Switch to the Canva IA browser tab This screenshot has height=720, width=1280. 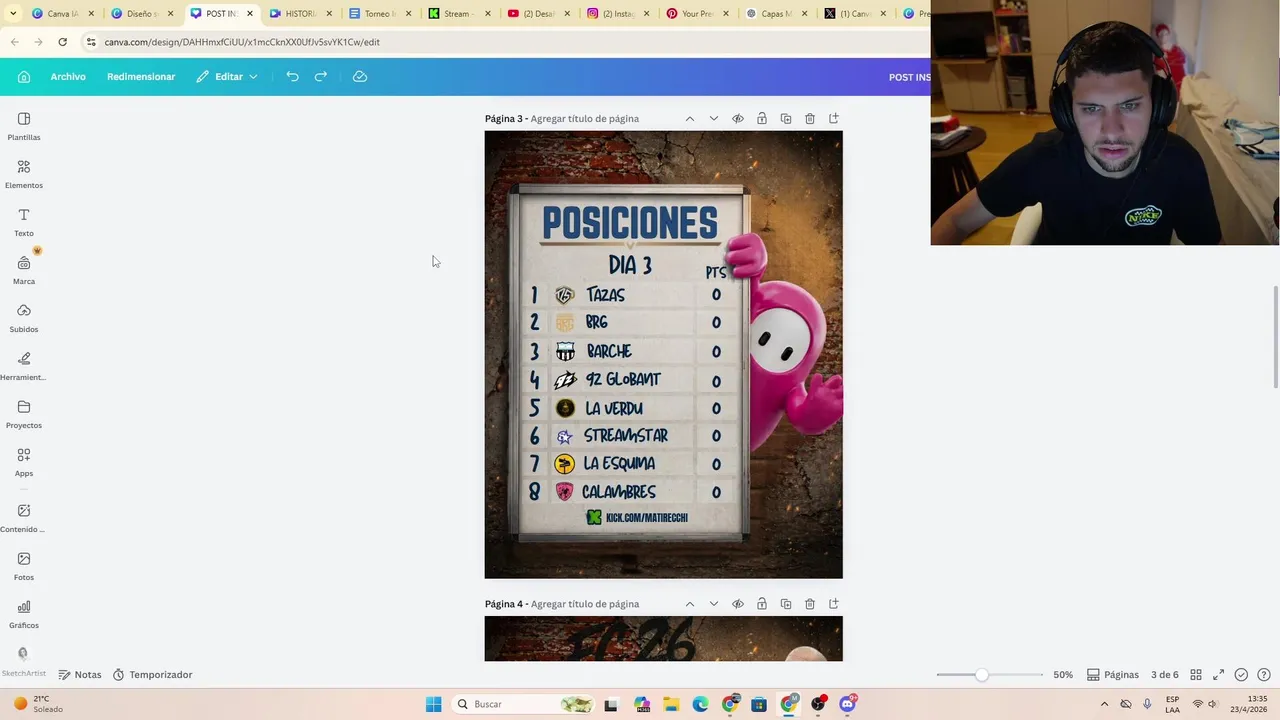[x=62, y=14]
